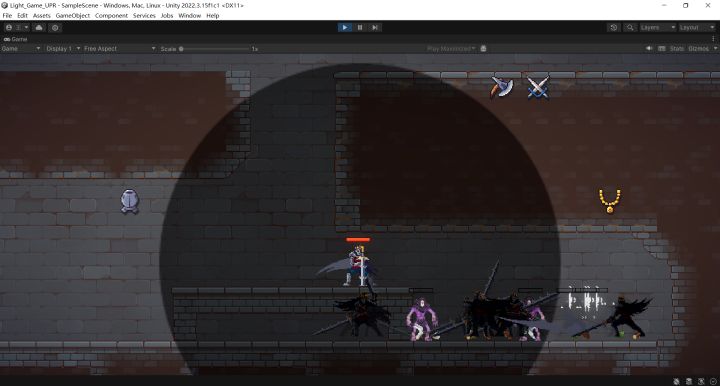The height and width of the screenshot is (386, 720).
Task: Open the Assets menu
Action: pyautogui.click(x=41, y=16)
